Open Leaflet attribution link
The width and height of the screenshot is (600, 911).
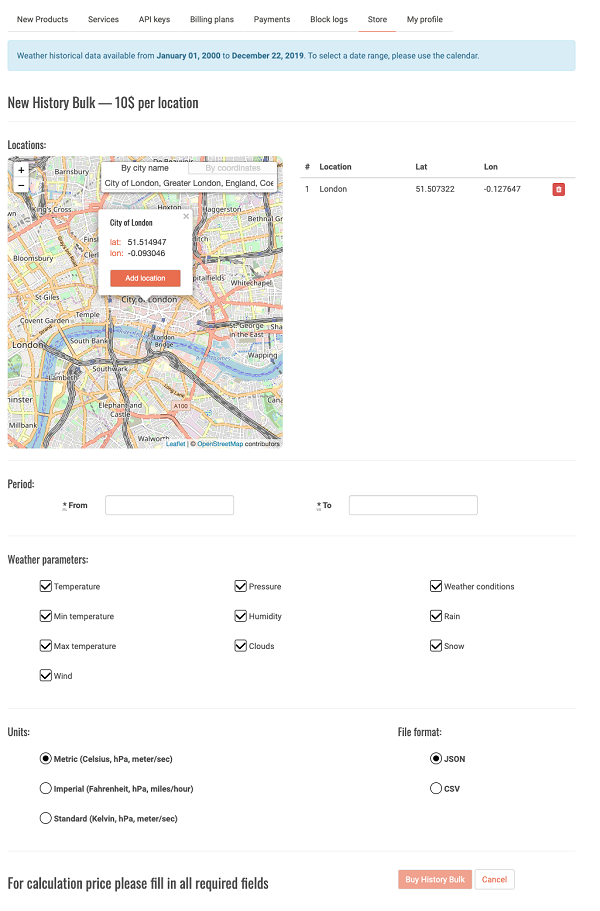[175, 444]
